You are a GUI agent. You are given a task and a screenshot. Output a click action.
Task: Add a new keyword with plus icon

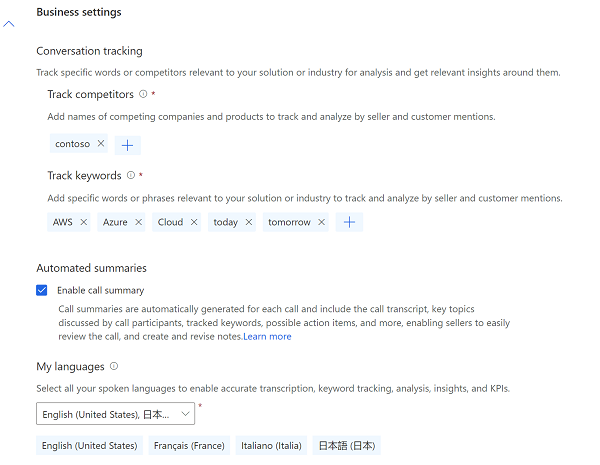(x=349, y=222)
